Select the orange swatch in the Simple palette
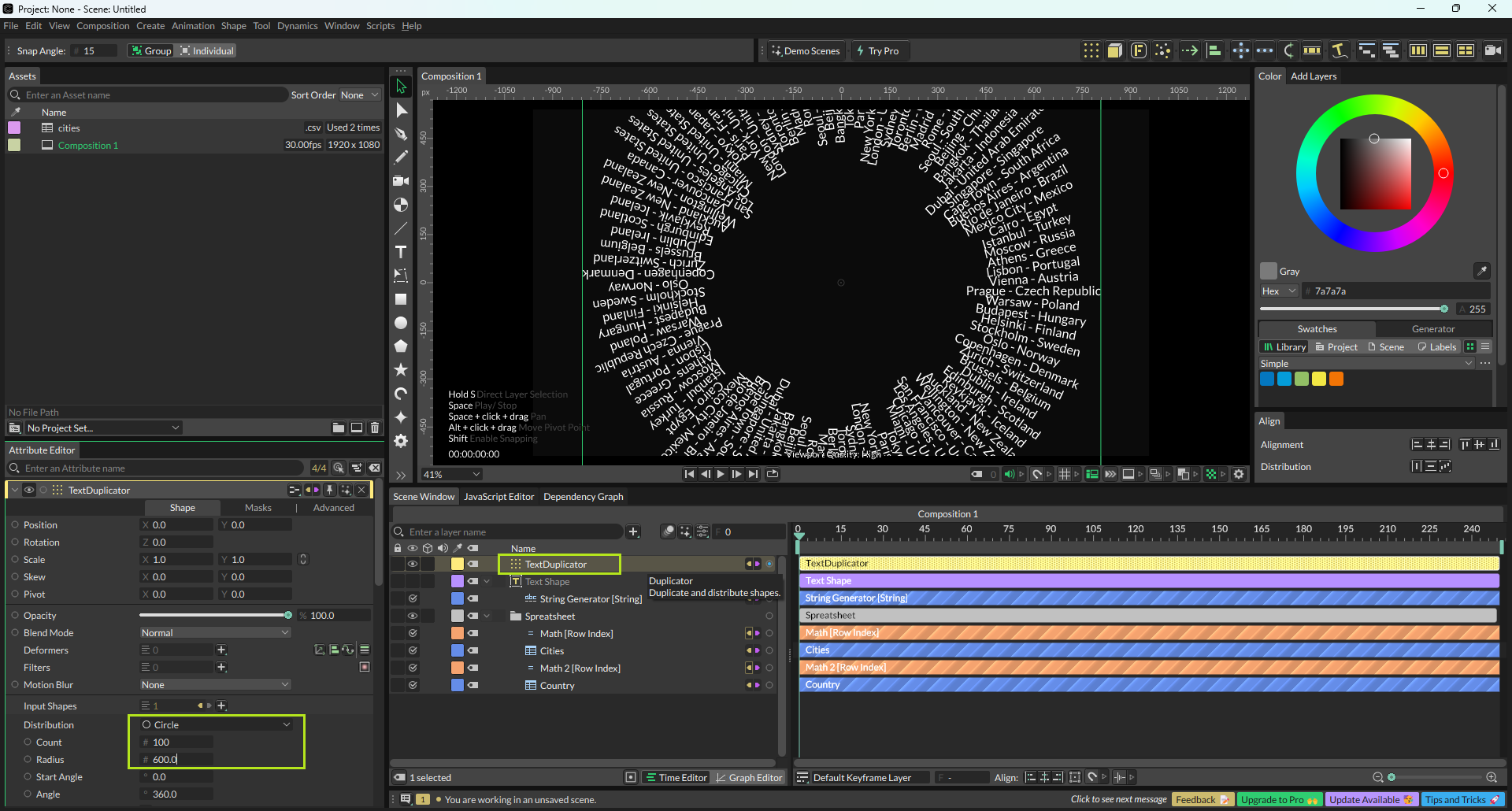The height and width of the screenshot is (811, 1512). [1336, 379]
